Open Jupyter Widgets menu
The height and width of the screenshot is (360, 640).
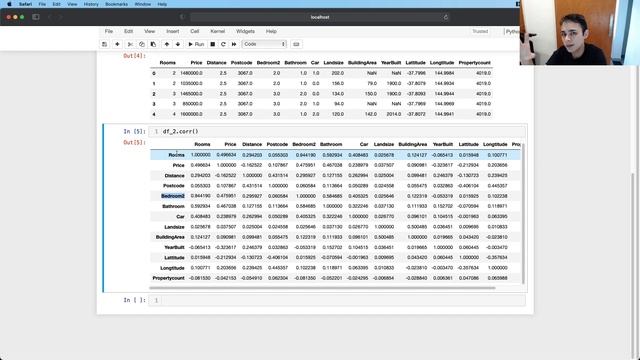(x=245, y=31)
